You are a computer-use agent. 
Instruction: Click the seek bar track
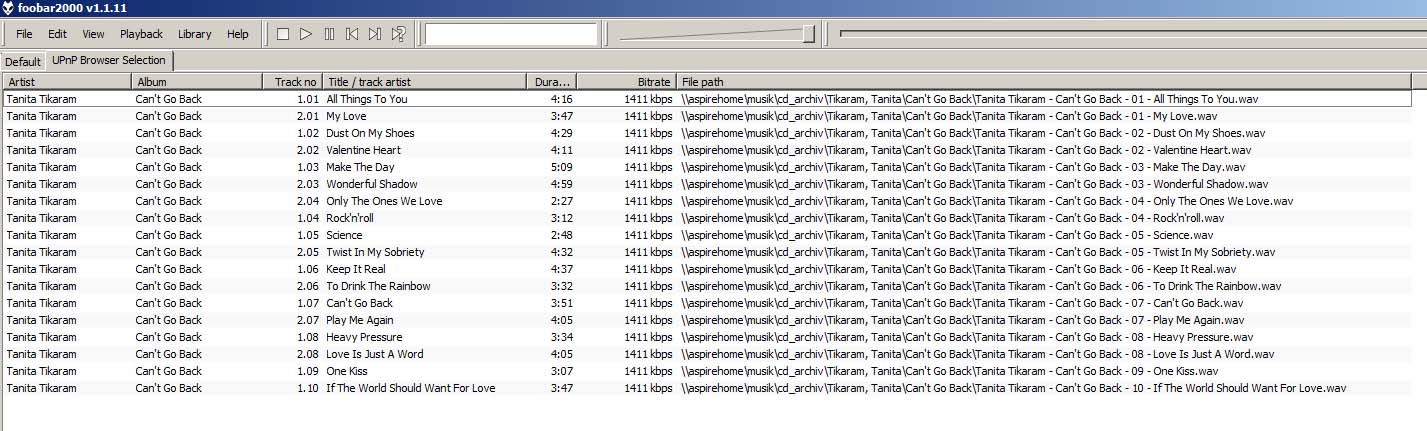point(1130,34)
